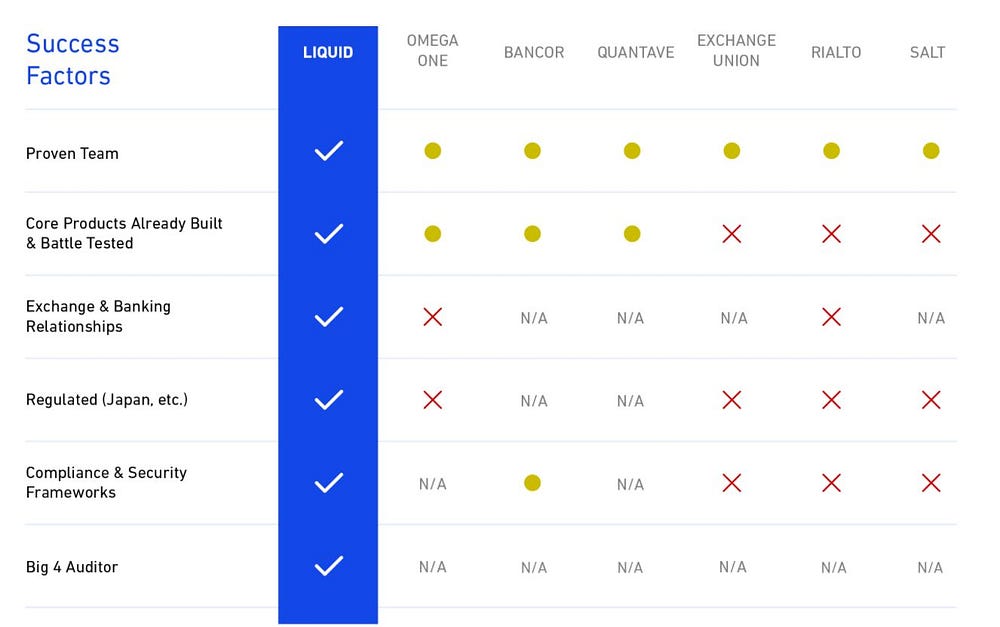Screen dimensions: 1000x627
Task: Select the EXCHANGE UNION column header
Action: 736,50
